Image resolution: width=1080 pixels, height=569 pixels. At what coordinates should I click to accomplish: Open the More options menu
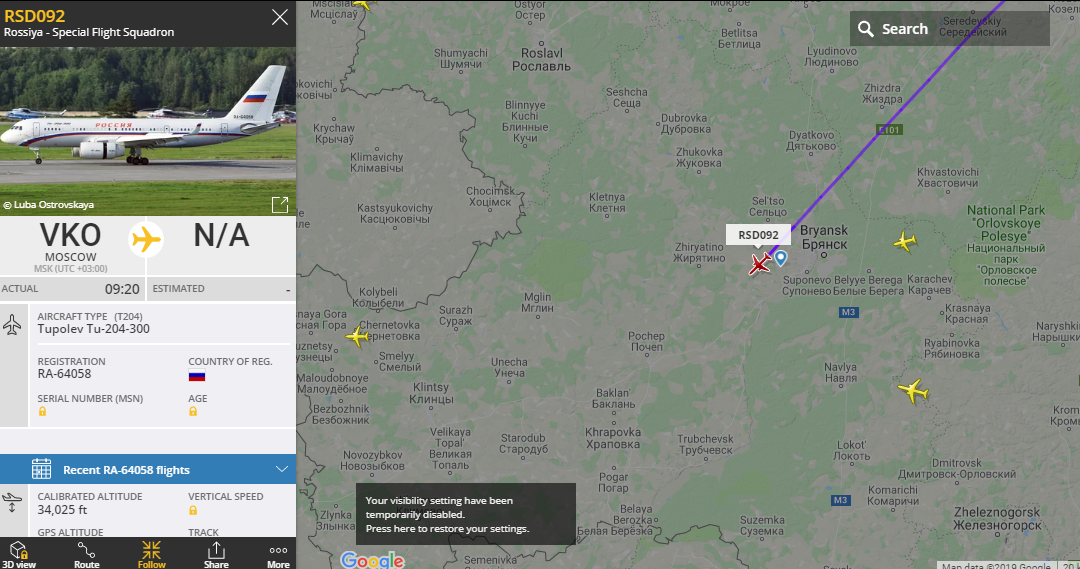[278, 554]
